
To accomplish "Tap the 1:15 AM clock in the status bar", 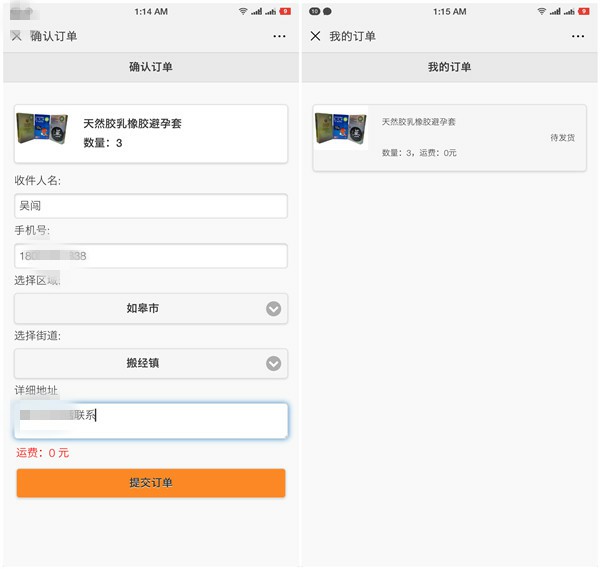I will point(450,12).
